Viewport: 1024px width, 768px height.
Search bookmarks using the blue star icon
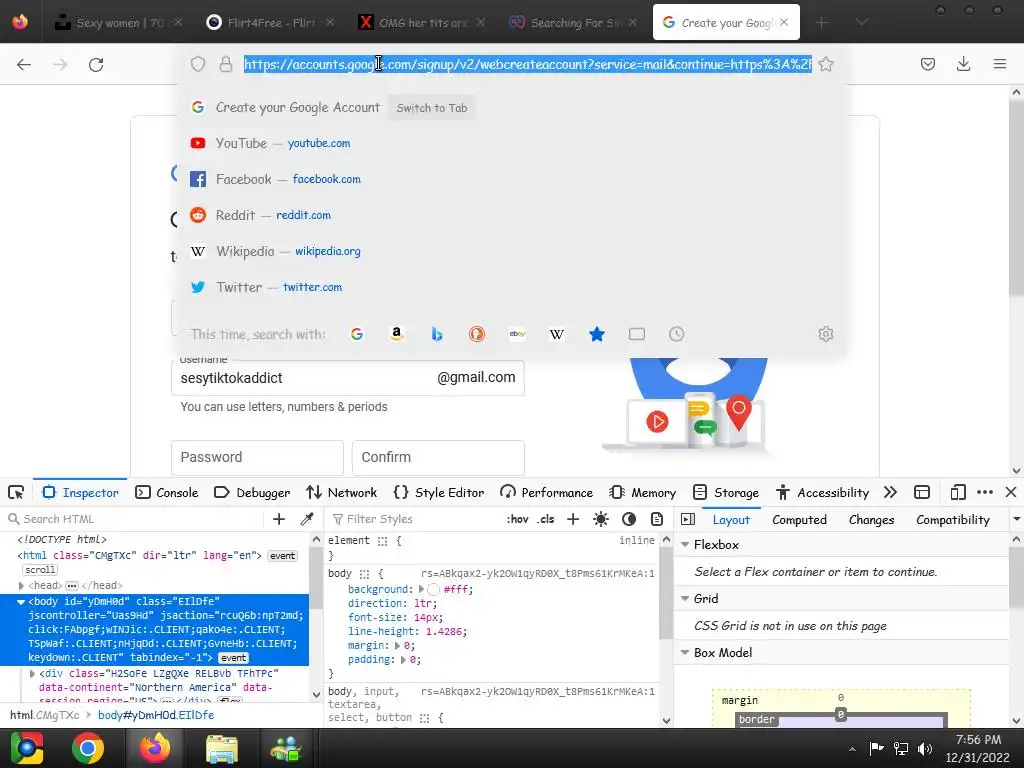597,334
